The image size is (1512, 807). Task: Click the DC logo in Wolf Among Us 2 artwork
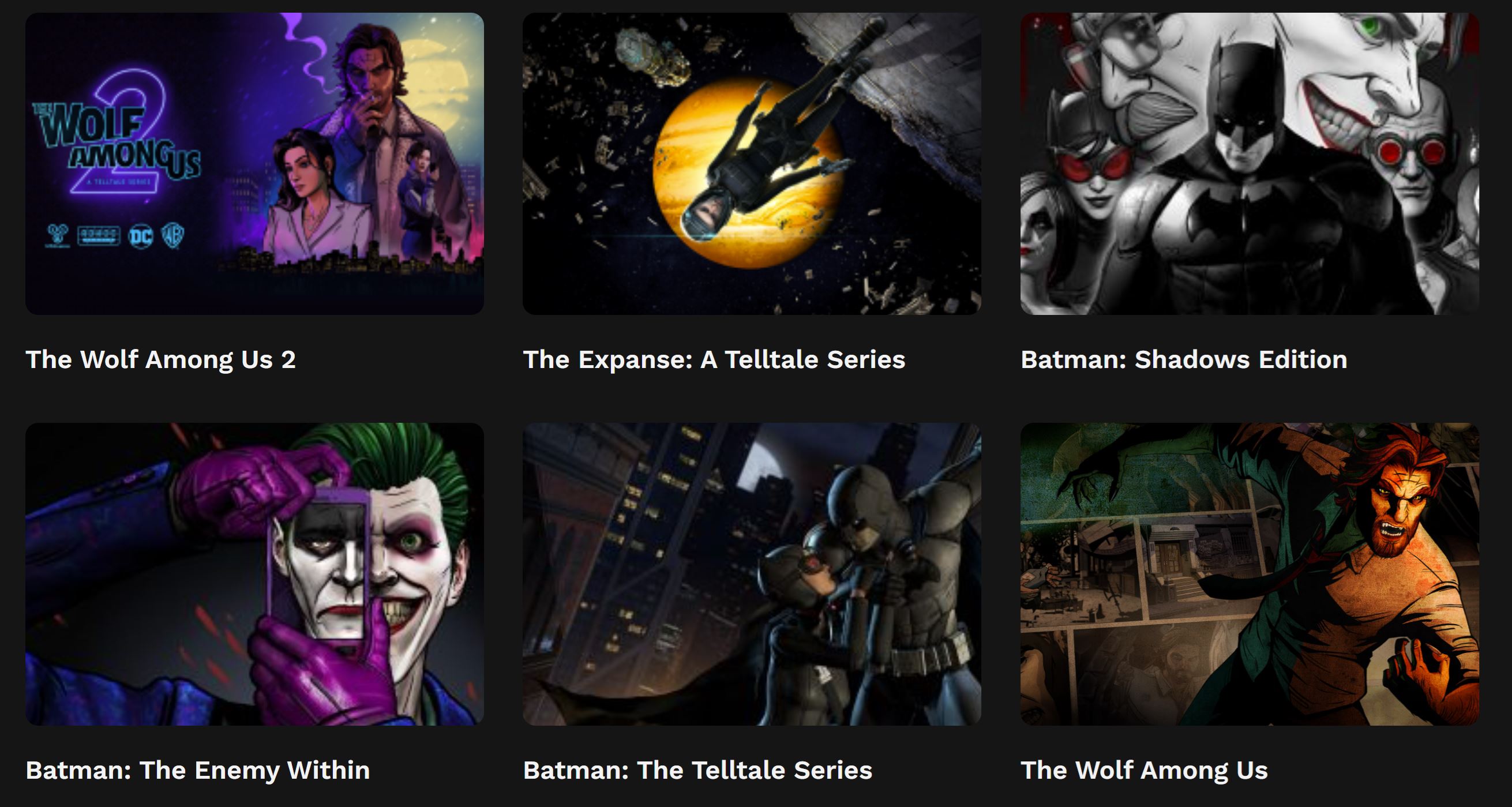(x=140, y=236)
